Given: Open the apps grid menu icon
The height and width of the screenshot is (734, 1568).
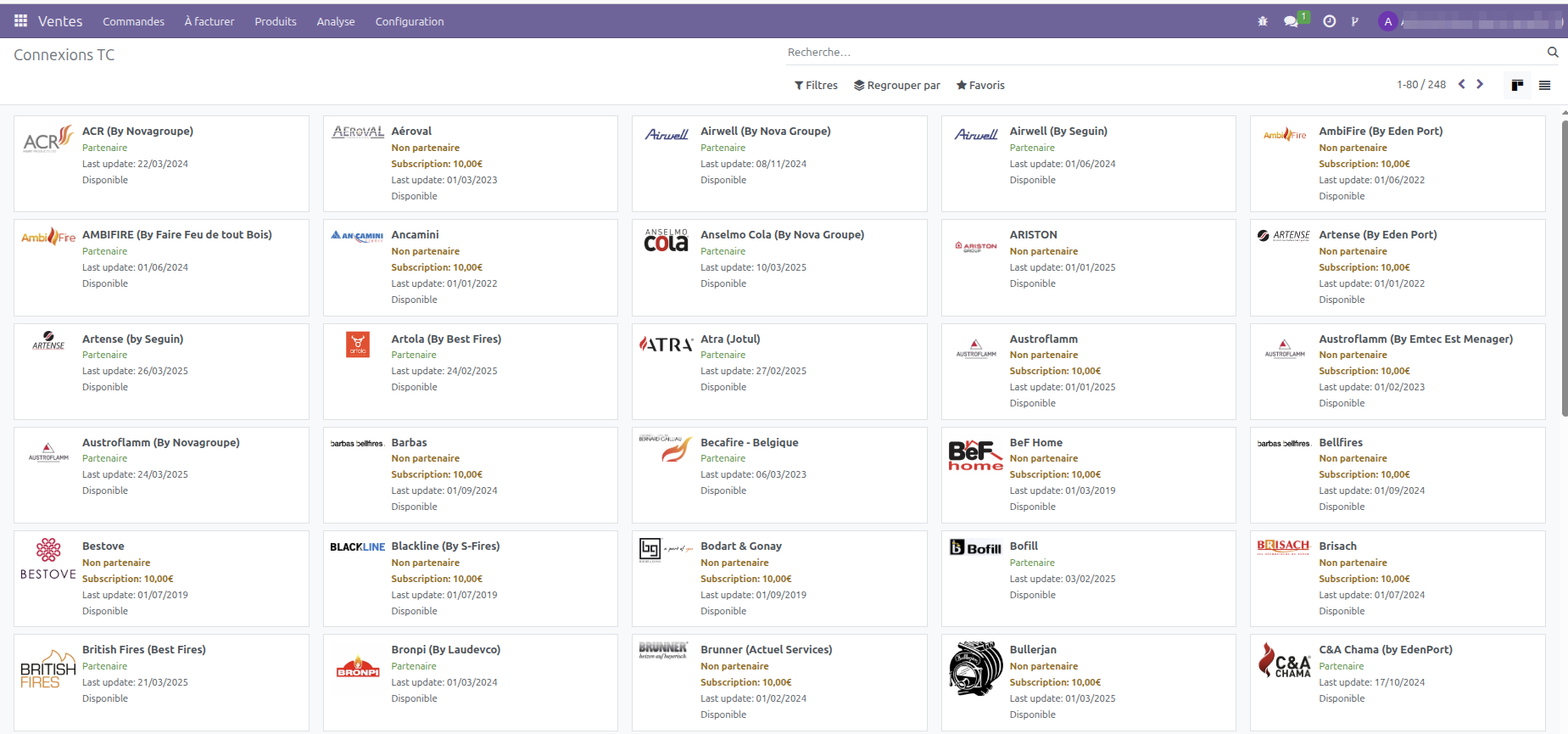Looking at the screenshot, I should [20, 21].
